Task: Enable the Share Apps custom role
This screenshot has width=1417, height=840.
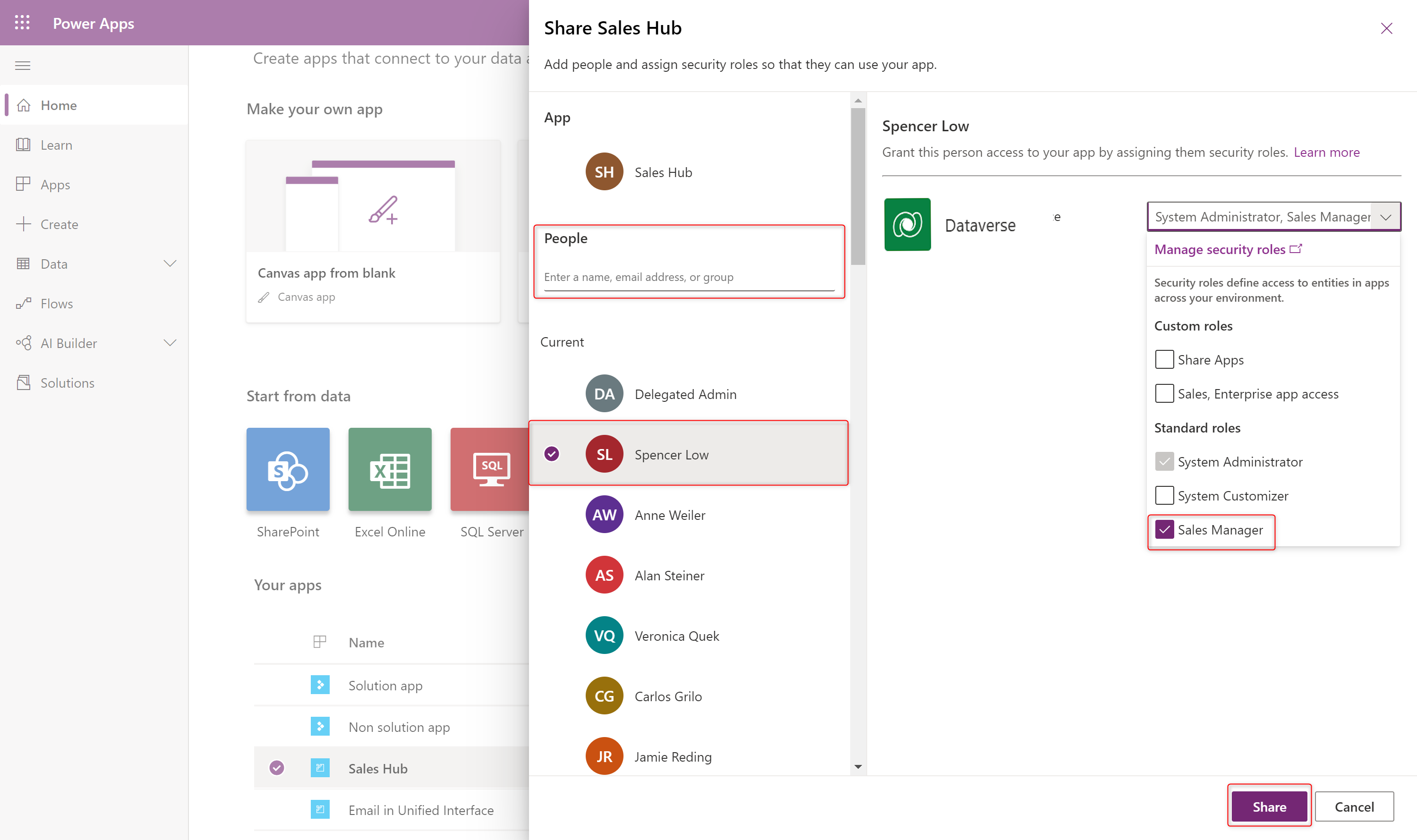Action: point(1163,359)
